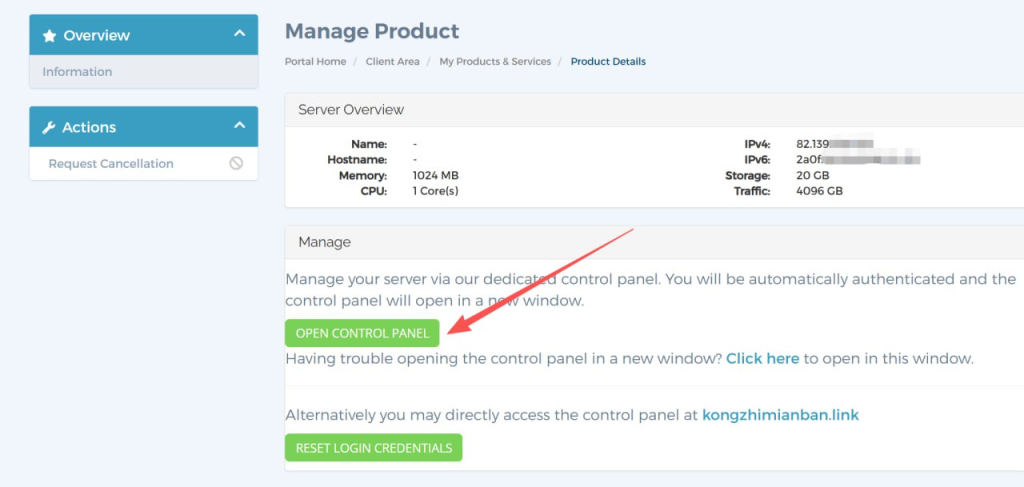Choose Request Cancellation in the Actions panel

click(x=111, y=163)
